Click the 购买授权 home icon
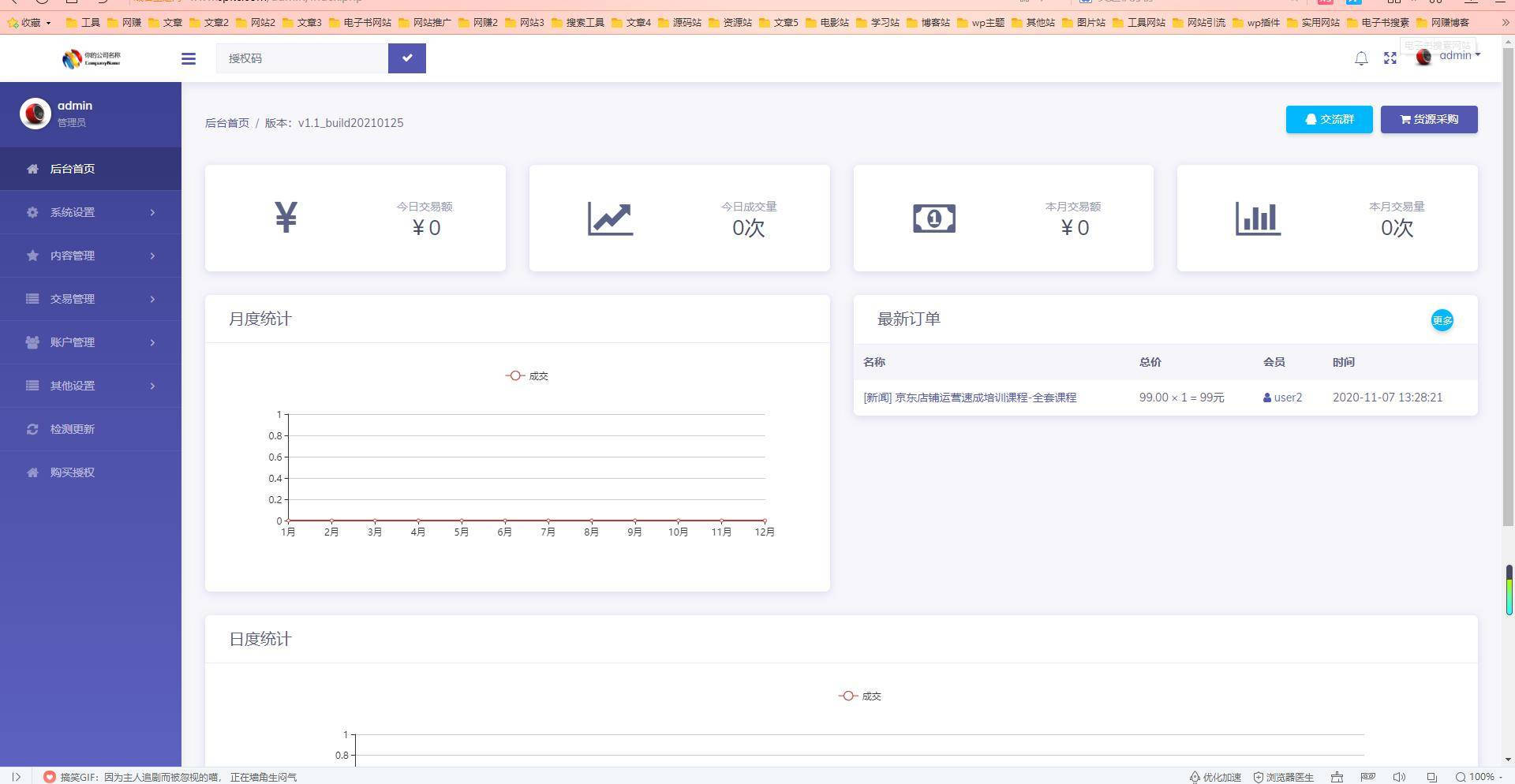 click(x=32, y=472)
